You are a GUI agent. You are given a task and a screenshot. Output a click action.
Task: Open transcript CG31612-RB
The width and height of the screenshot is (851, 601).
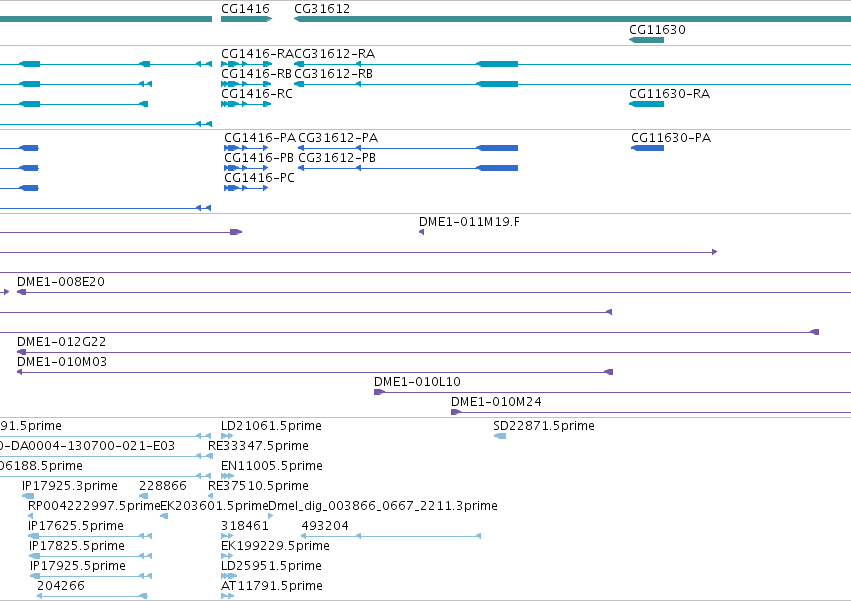(572, 84)
